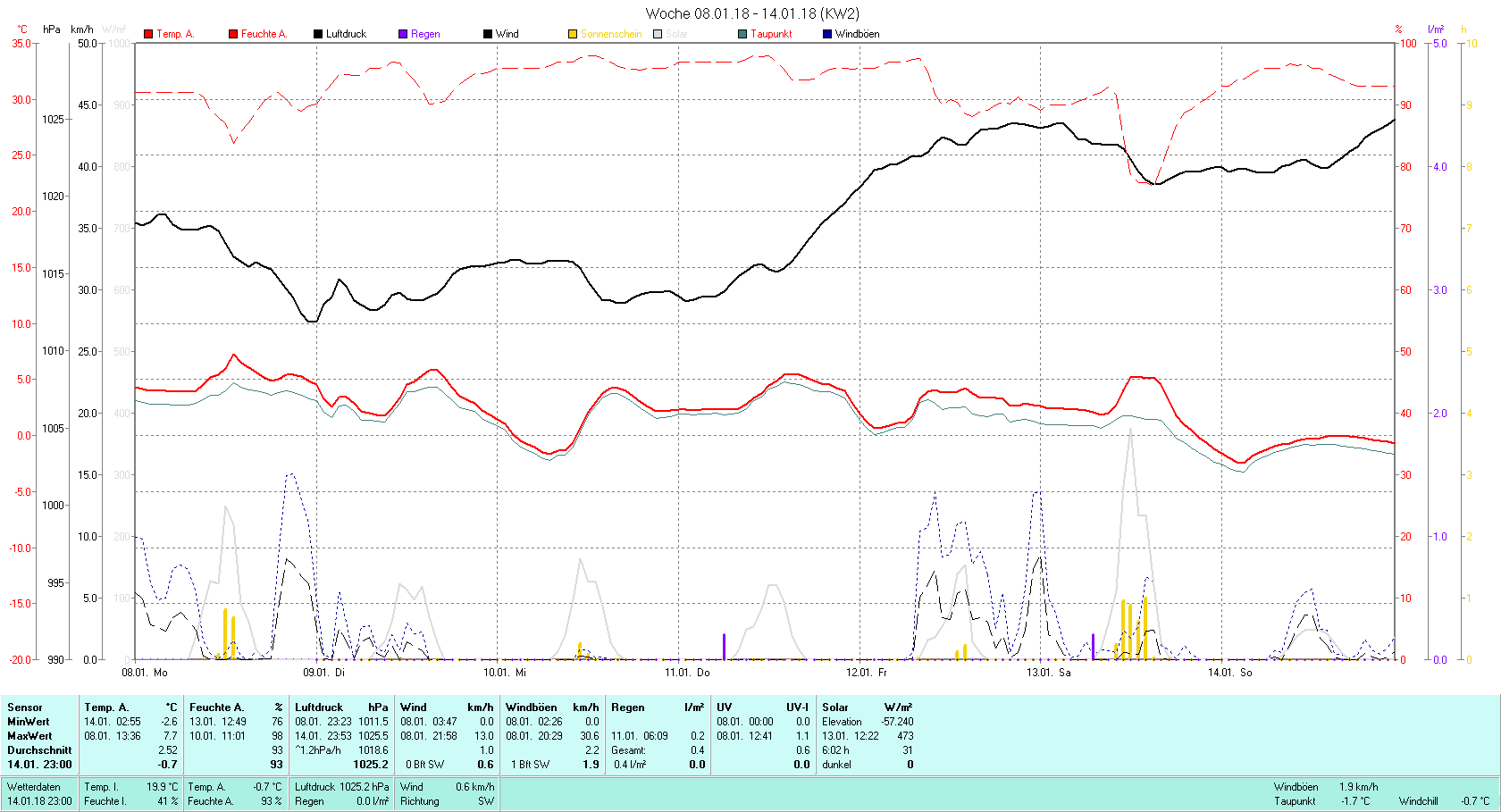The height and width of the screenshot is (812, 1501).
Task: Click the Wetterdaten label in bottom bar
Action: coord(34,787)
